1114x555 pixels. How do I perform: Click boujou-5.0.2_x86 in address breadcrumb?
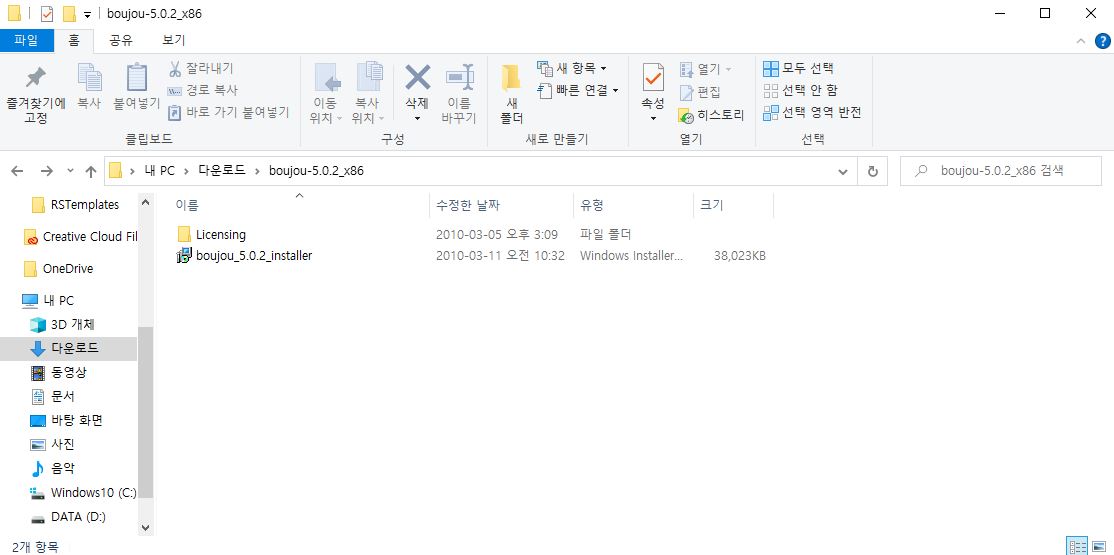coord(316,171)
